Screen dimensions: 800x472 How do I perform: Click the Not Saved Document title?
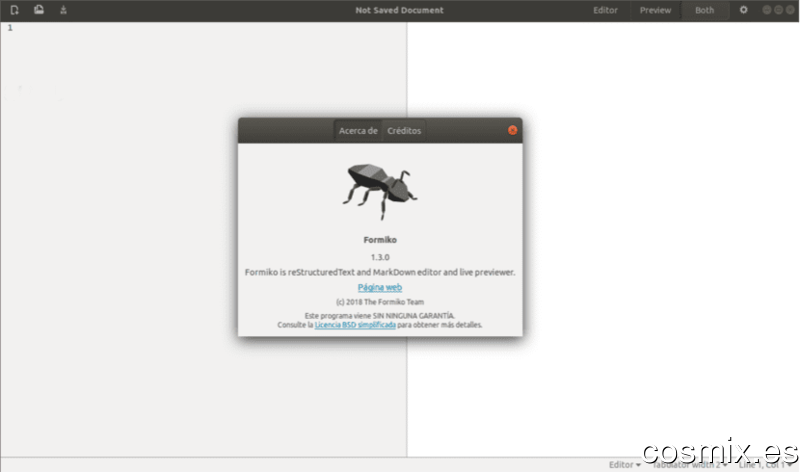[x=399, y=10]
